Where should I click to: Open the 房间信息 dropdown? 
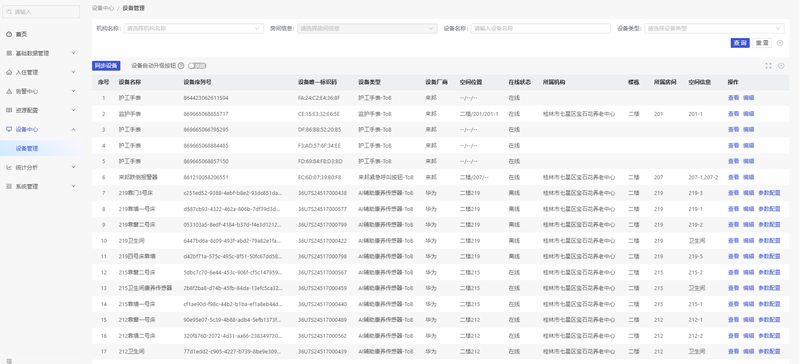click(367, 29)
